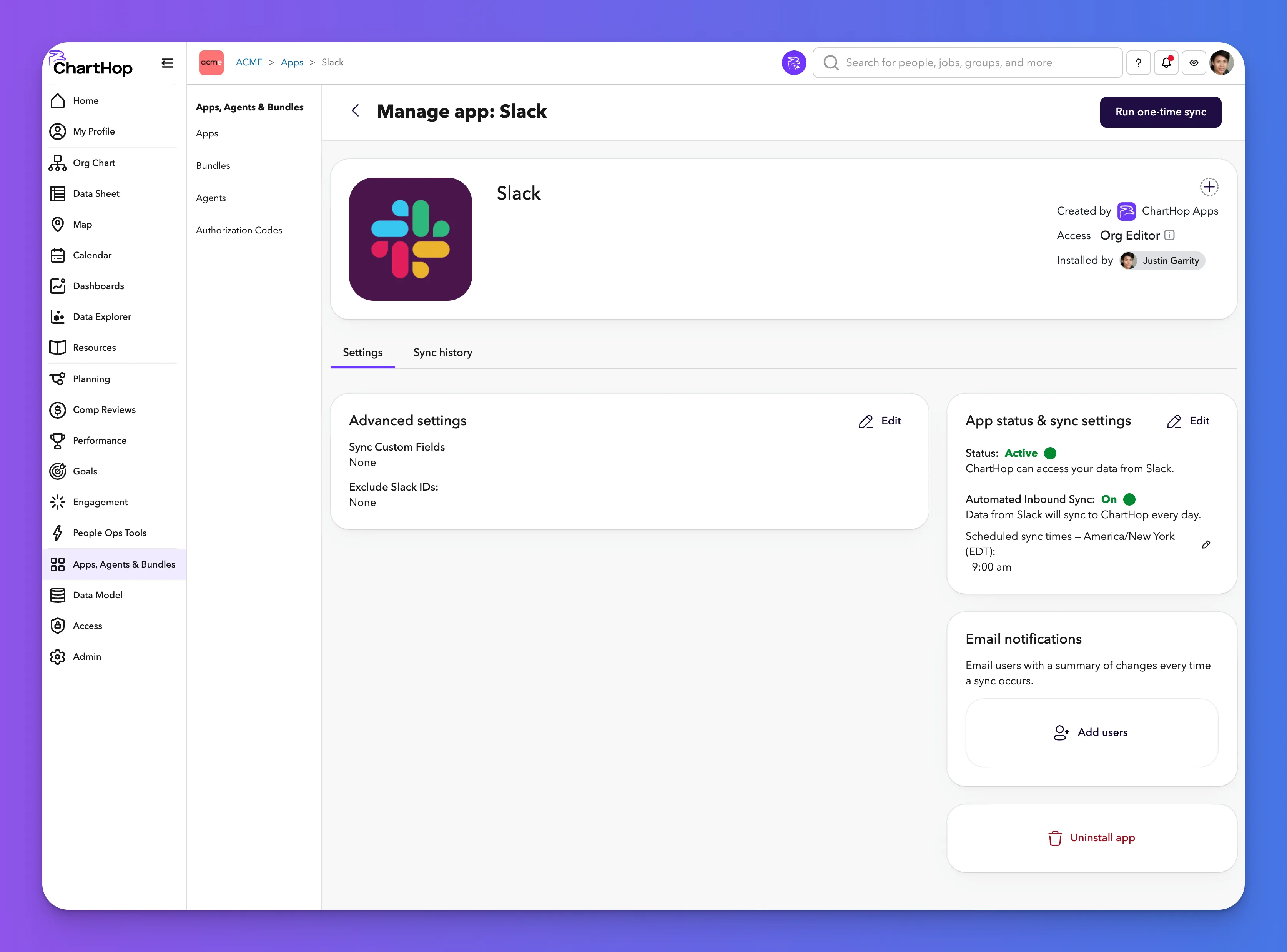This screenshot has height=952, width=1287.
Task: Toggle the eye view-as icon
Action: click(x=1194, y=63)
